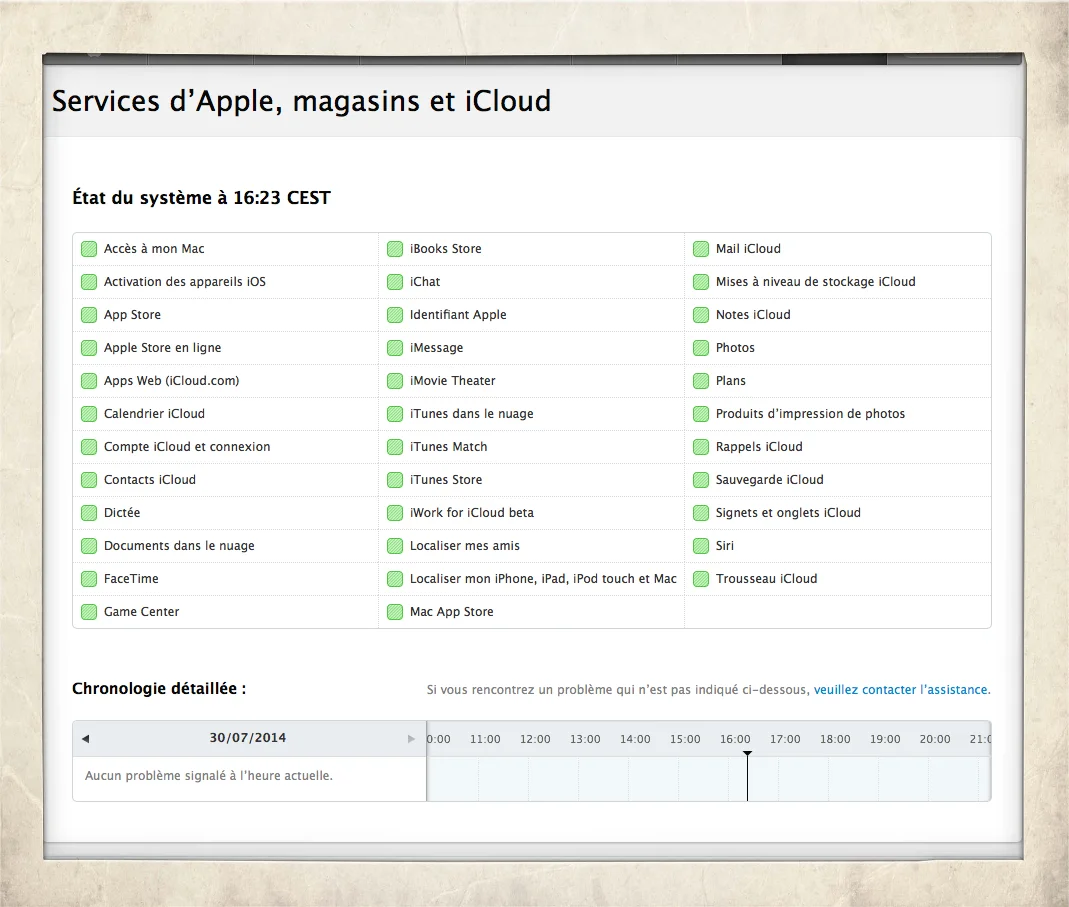This screenshot has width=1069, height=907.
Task: Click the Rappels iCloud entry
Action: [x=838, y=447]
